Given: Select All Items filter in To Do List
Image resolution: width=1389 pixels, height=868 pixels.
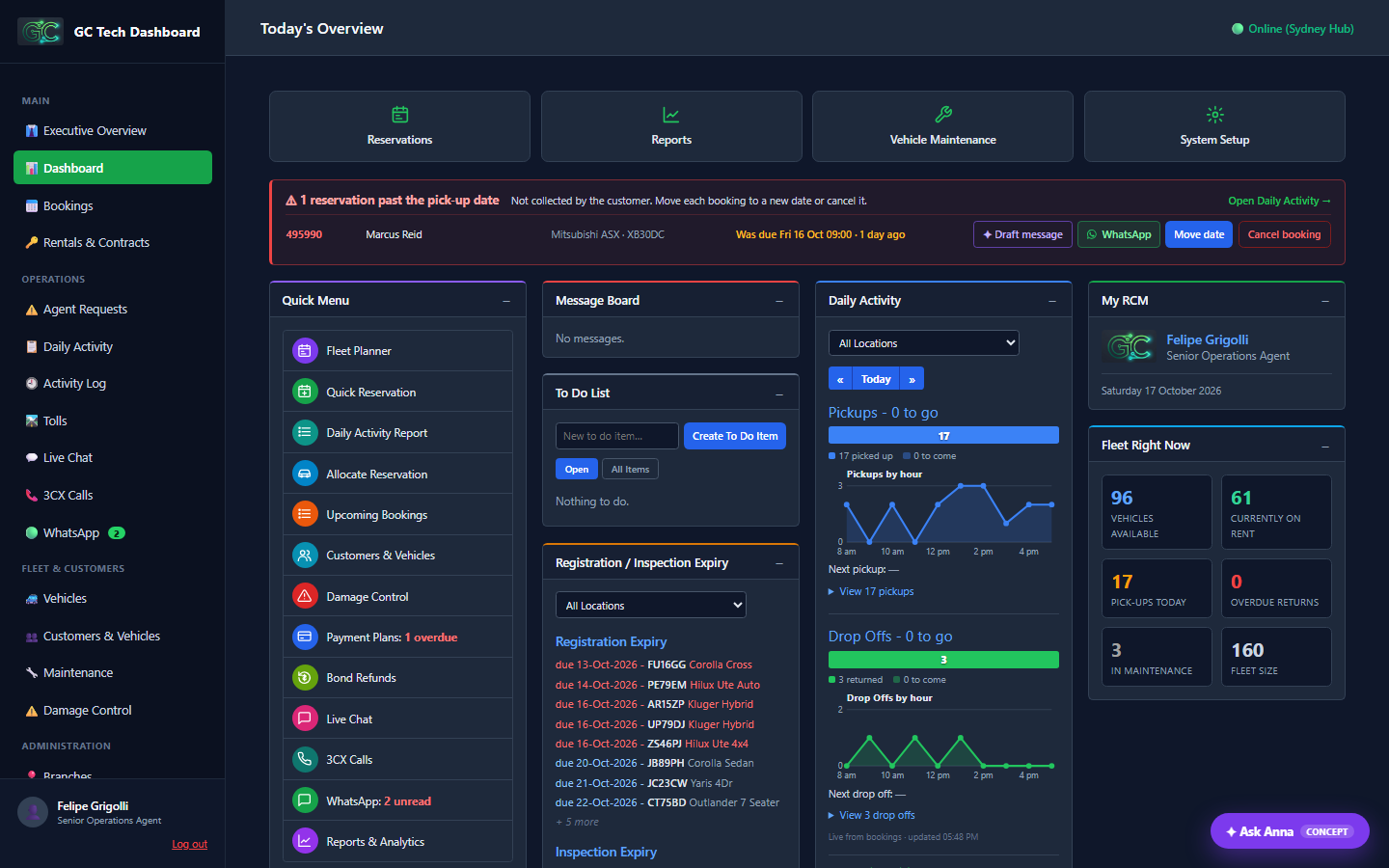Looking at the screenshot, I should tap(630, 469).
